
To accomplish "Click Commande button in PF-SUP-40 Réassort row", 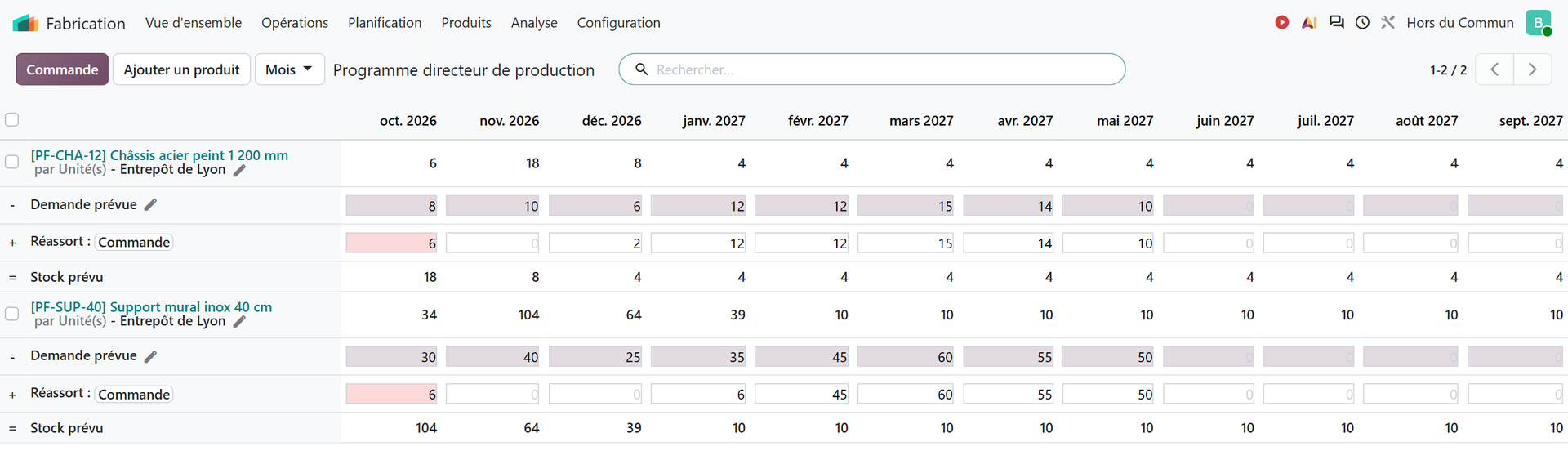I will 134,394.
